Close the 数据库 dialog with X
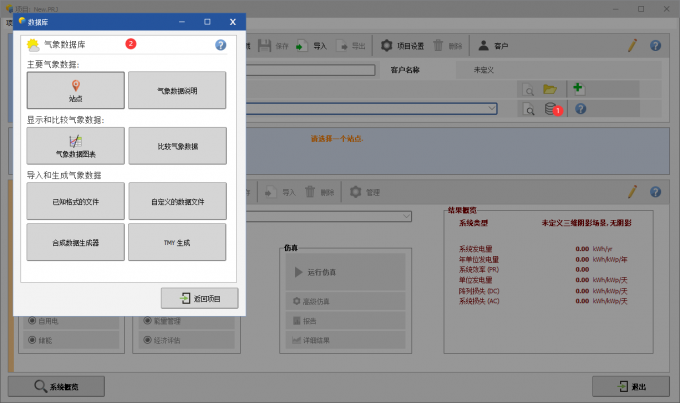The image size is (680, 403). pyautogui.click(x=233, y=22)
